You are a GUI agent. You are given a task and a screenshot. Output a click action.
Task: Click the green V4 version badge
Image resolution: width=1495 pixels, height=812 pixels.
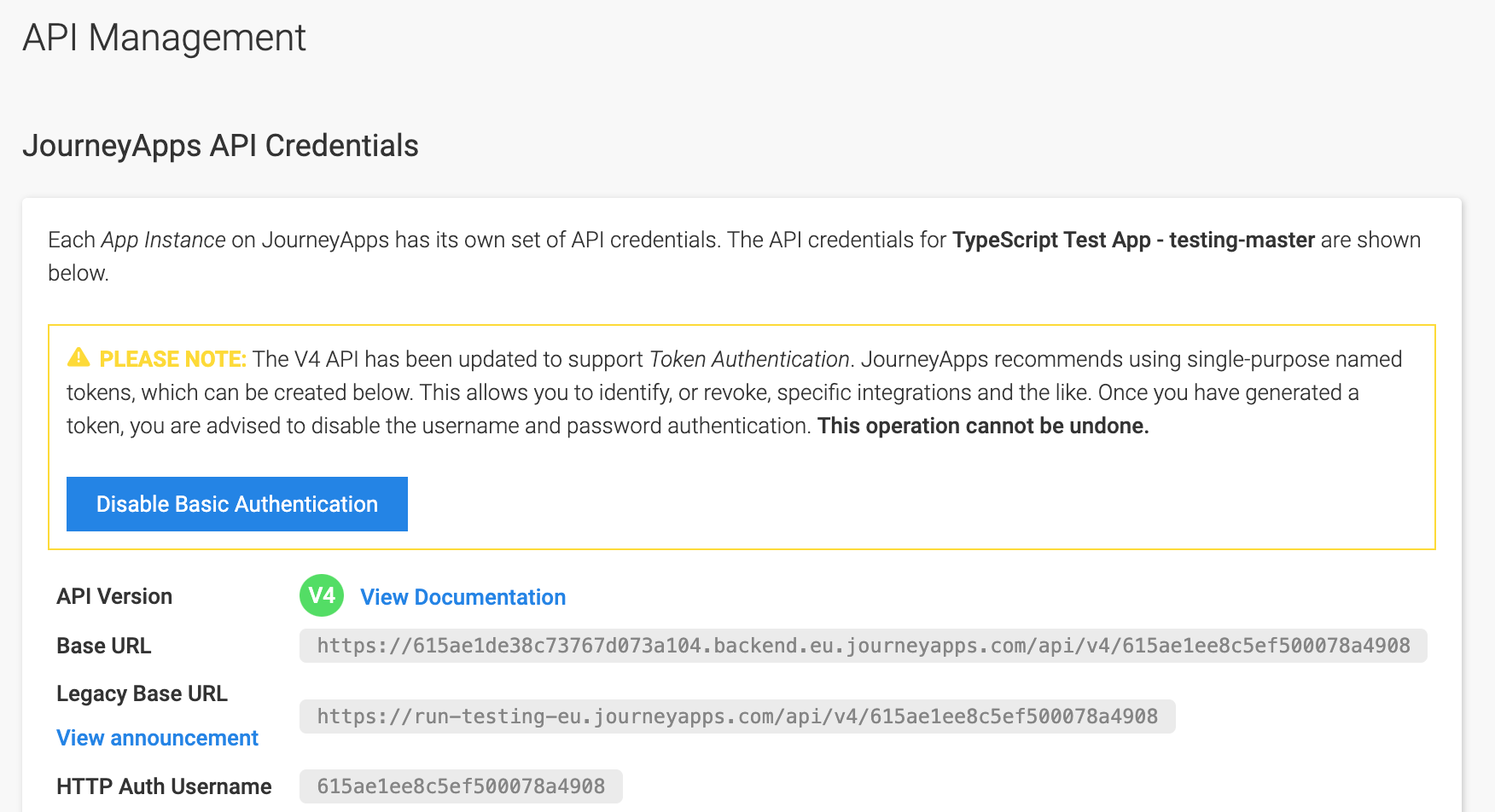point(322,595)
